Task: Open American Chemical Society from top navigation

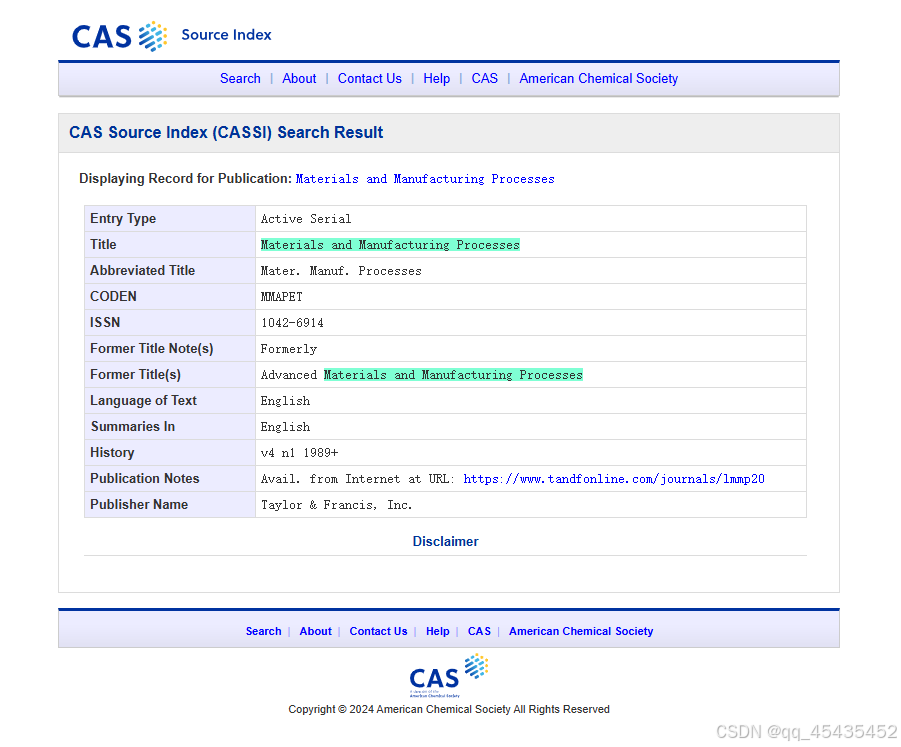Action: [x=598, y=78]
